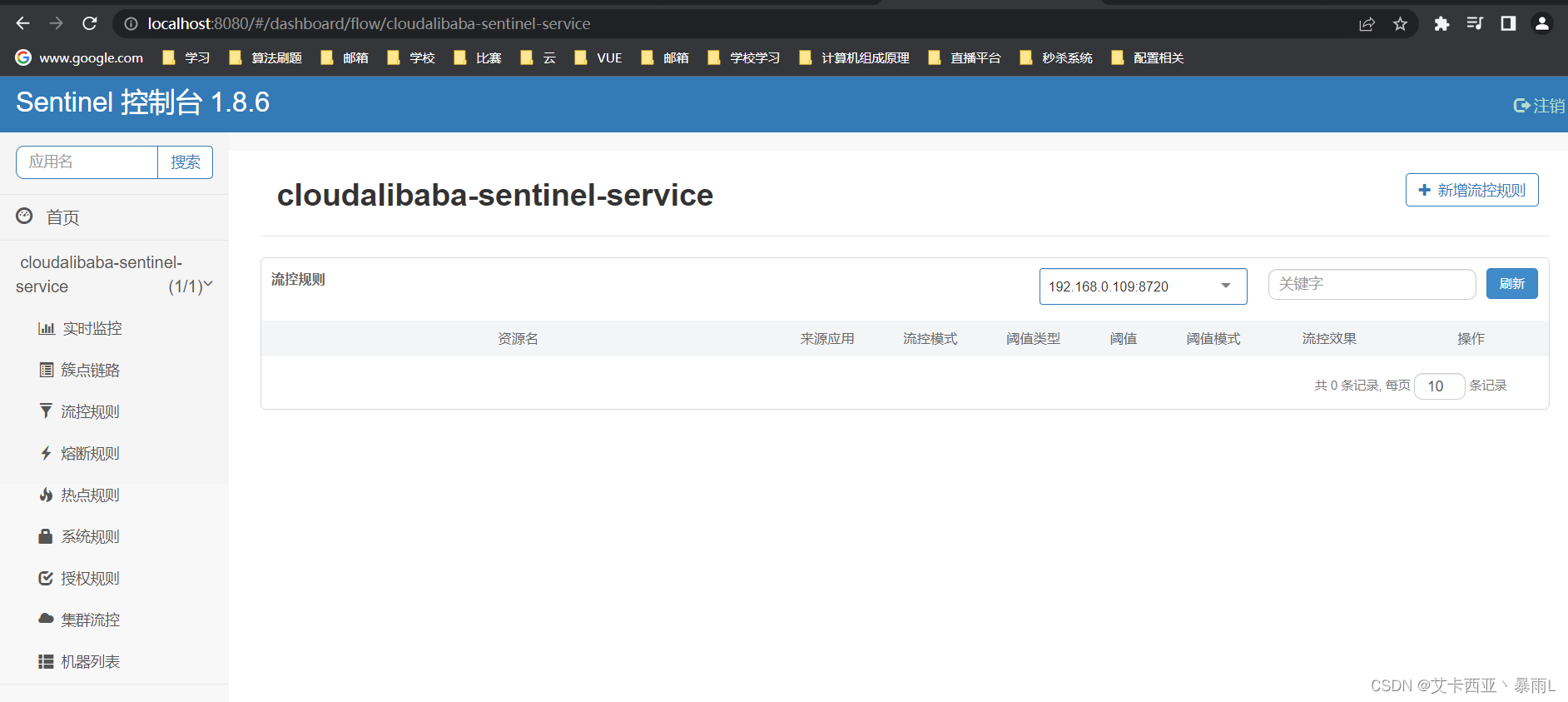Click the share page icon
Image resolution: width=1568 pixels, height=702 pixels.
pyautogui.click(x=1367, y=24)
